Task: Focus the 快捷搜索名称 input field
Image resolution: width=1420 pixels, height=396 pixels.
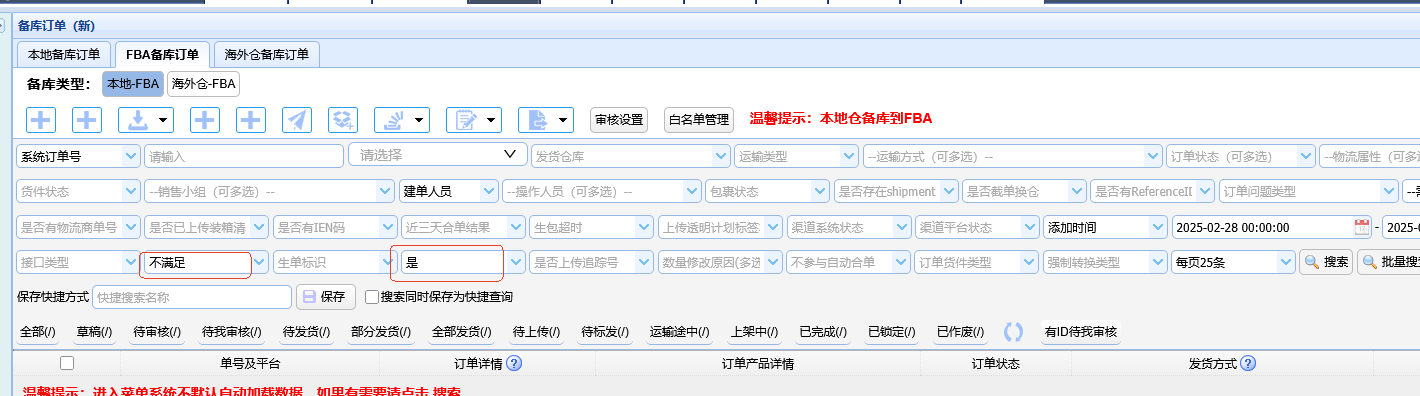Action: pos(192,297)
